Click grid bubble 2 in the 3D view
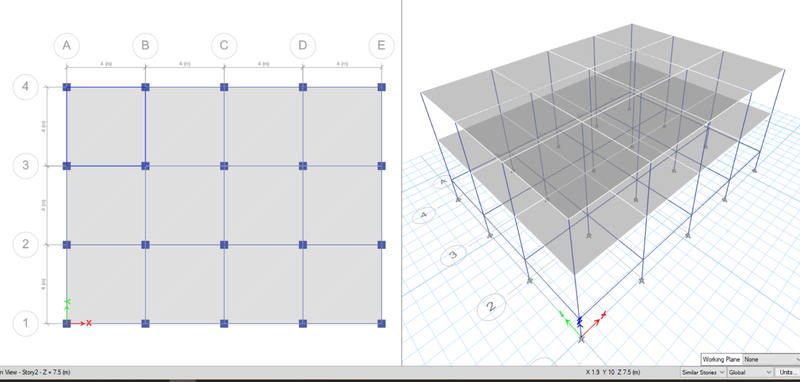This screenshot has height=382, width=800. (x=491, y=307)
